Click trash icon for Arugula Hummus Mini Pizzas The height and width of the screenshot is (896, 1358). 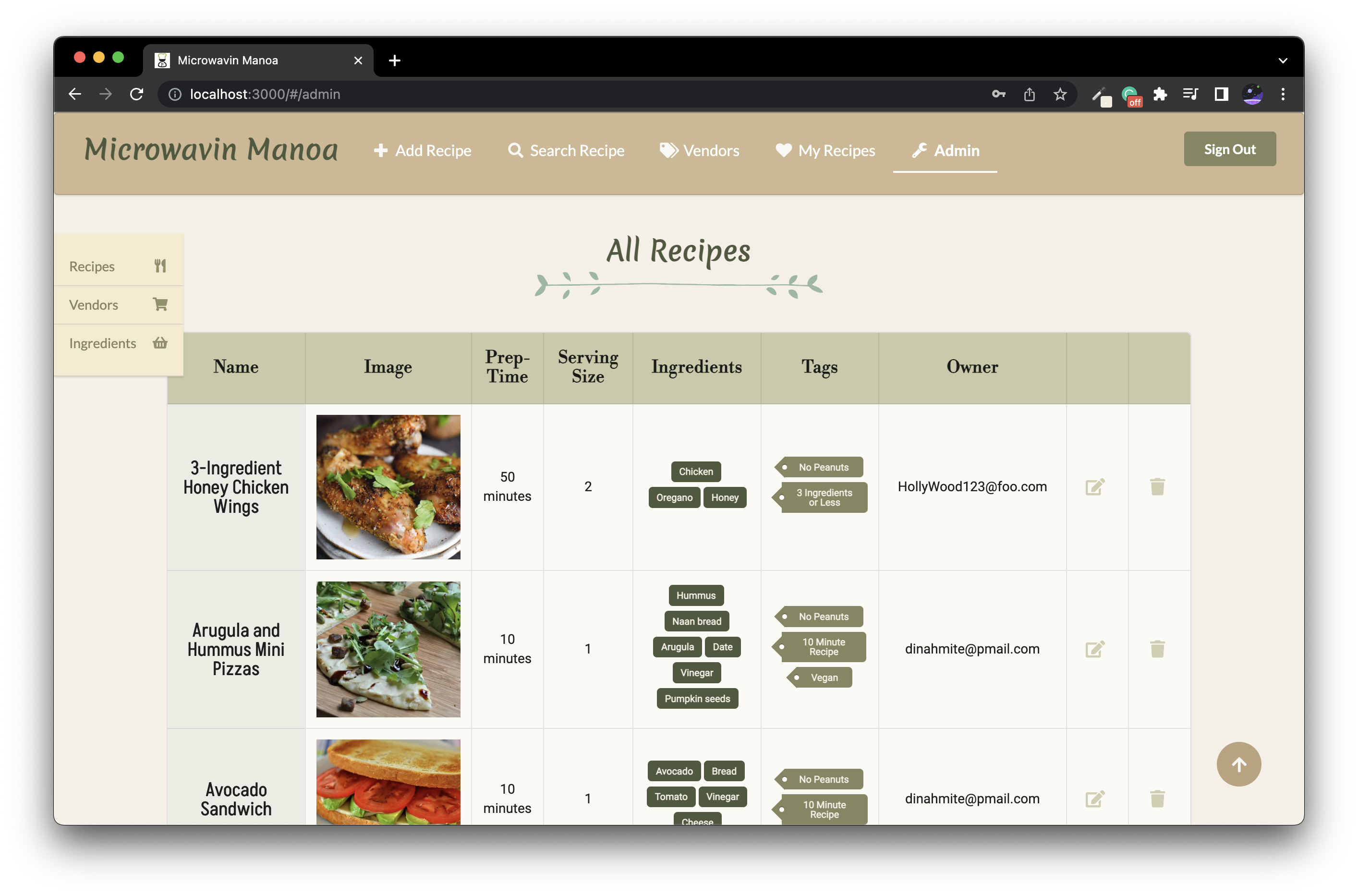1157,649
